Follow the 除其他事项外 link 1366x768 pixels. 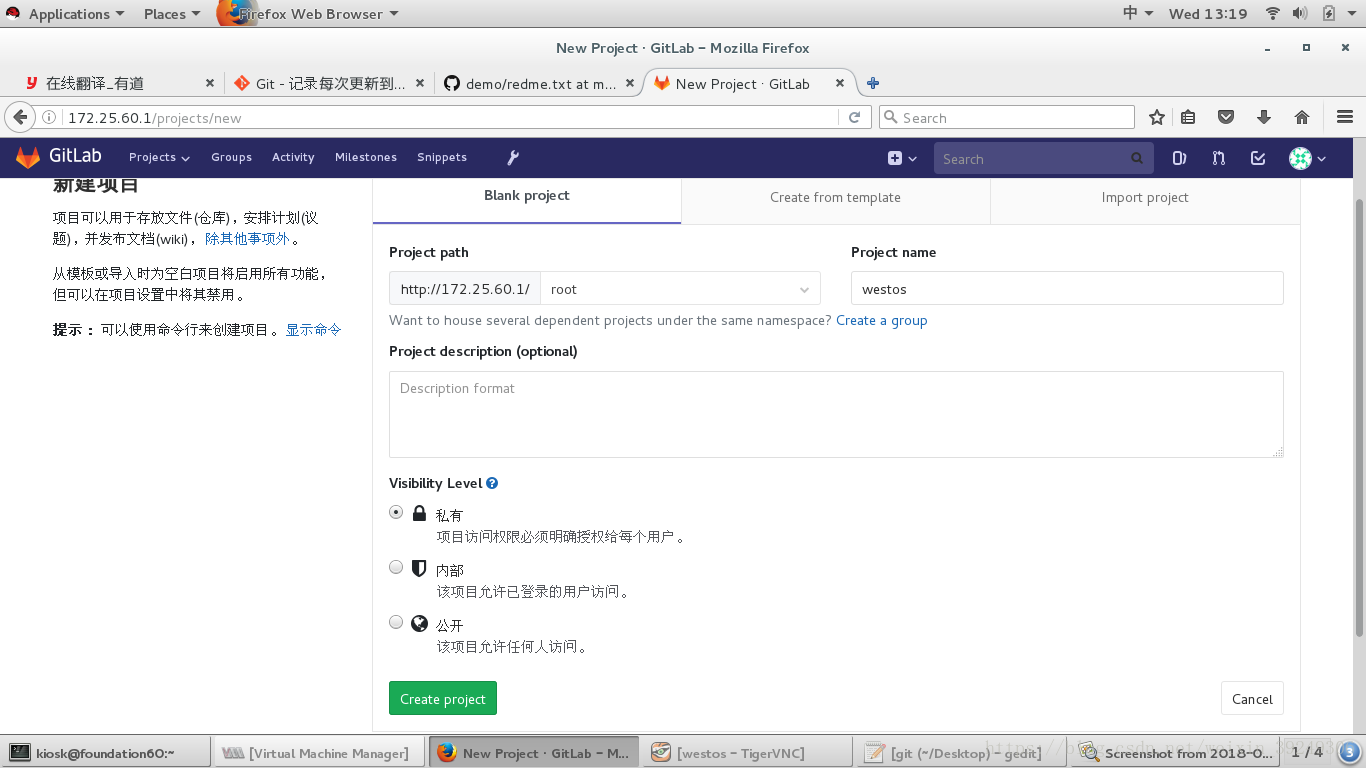[247, 239]
